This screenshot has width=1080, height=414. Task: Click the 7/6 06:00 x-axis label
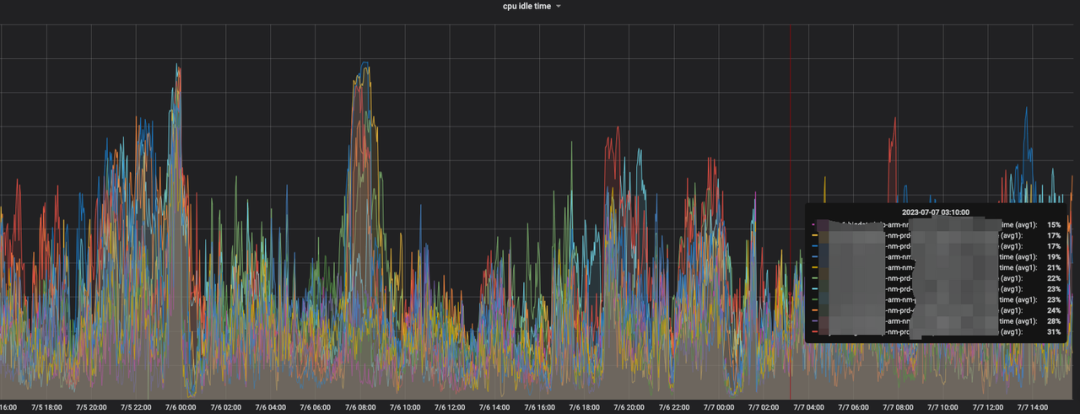[315, 407]
